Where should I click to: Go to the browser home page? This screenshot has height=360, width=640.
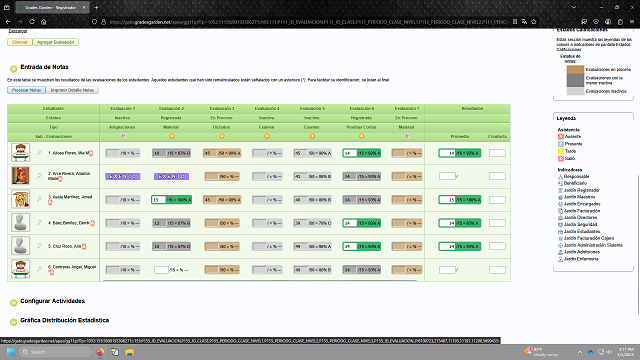tap(44, 22)
